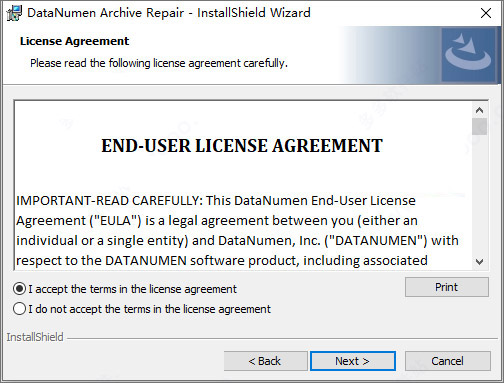Image resolution: width=504 pixels, height=383 pixels.
Task: Select 'I do not accept the terms' radio button
Action: click(x=19, y=309)
